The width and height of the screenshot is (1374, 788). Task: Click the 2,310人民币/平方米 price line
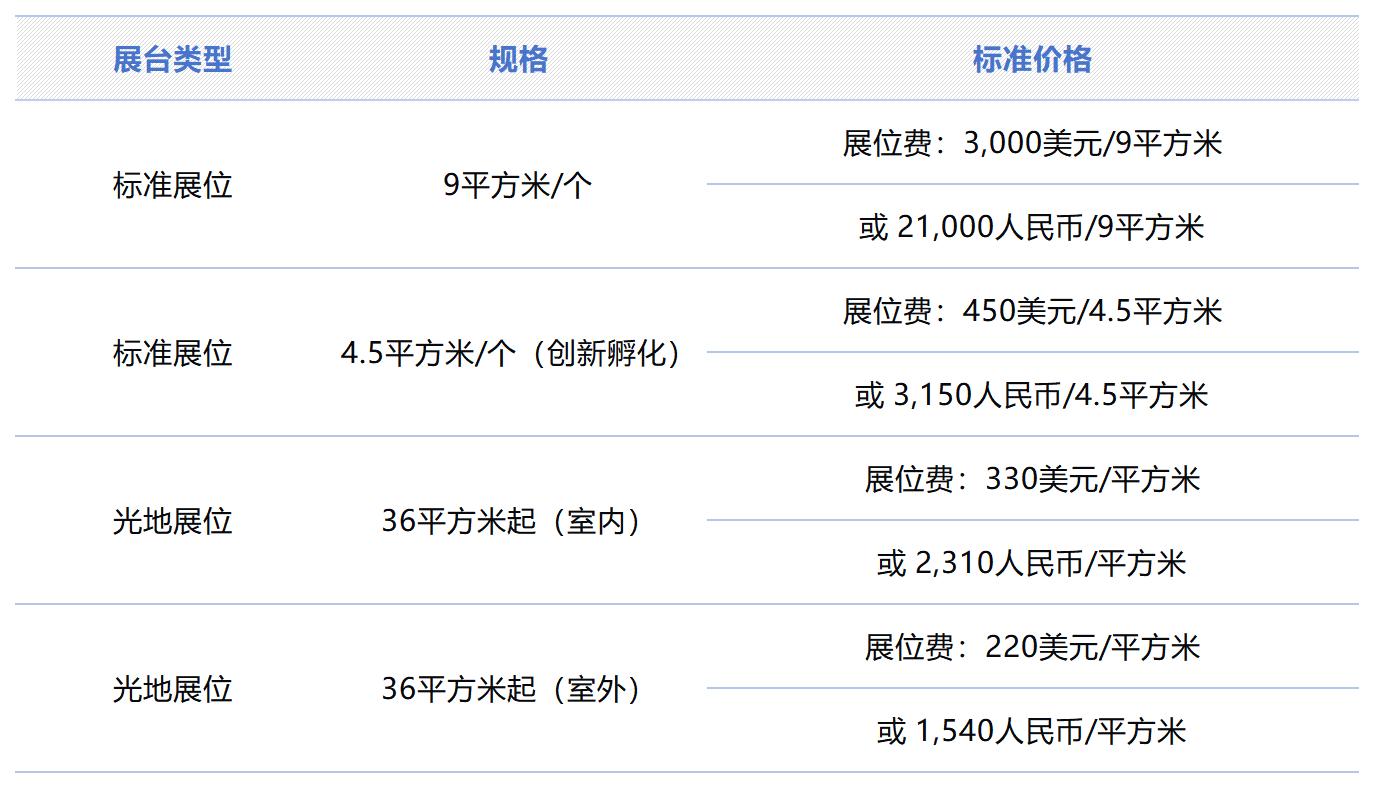[1032, 564]
